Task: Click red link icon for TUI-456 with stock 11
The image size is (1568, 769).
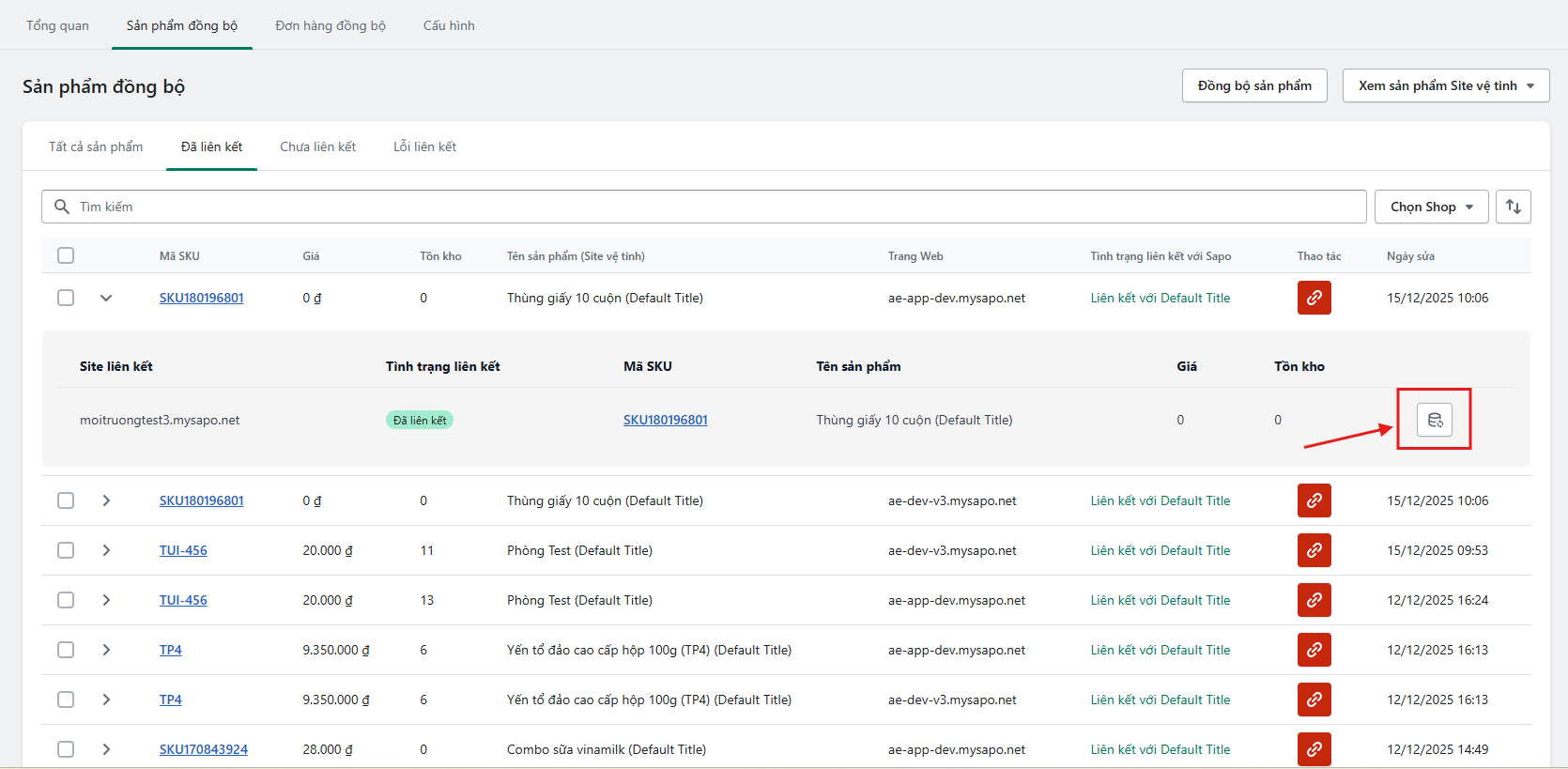Action: 1314,550
